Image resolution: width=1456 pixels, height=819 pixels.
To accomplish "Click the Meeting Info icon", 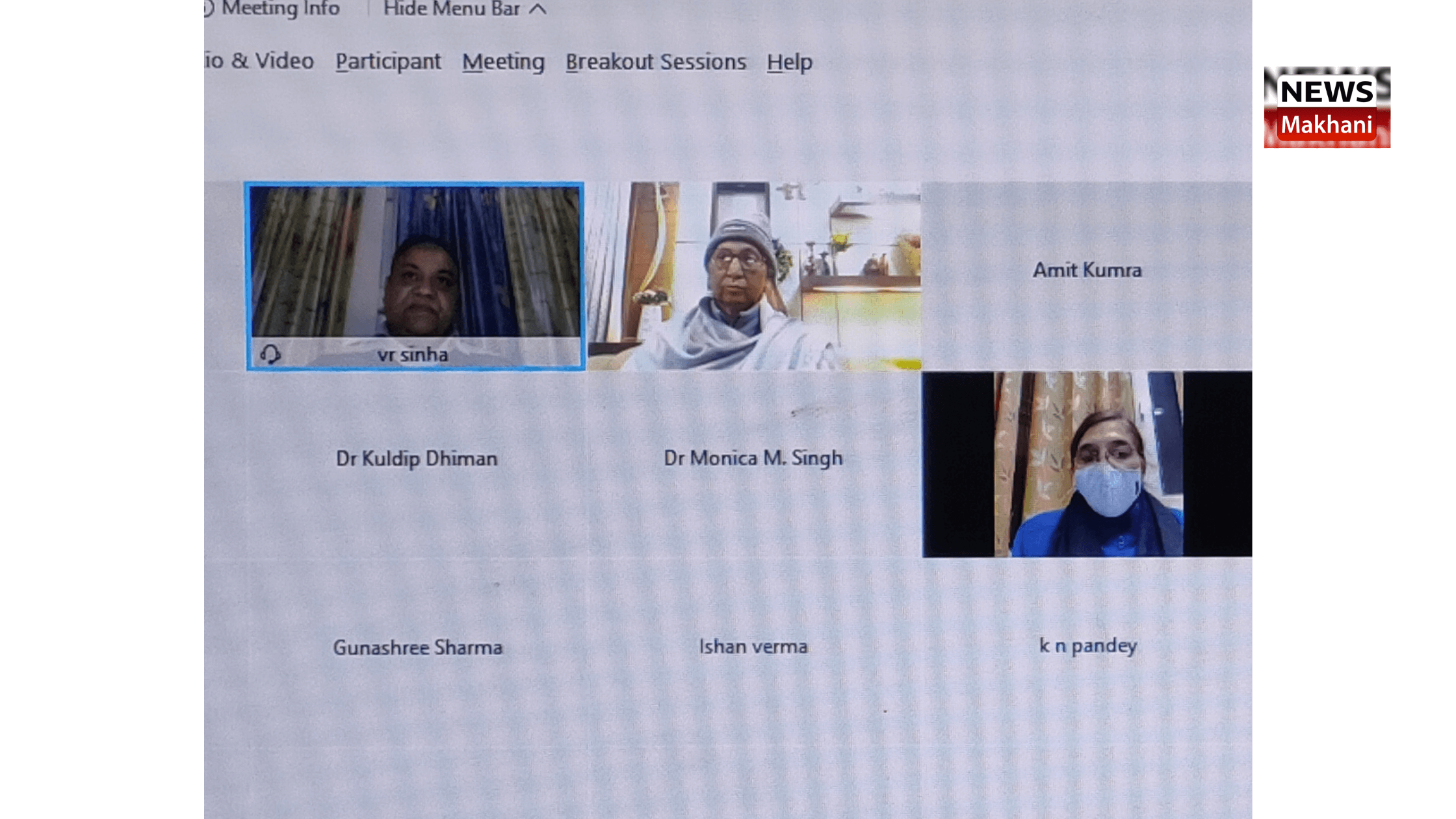I will (209, 8).
